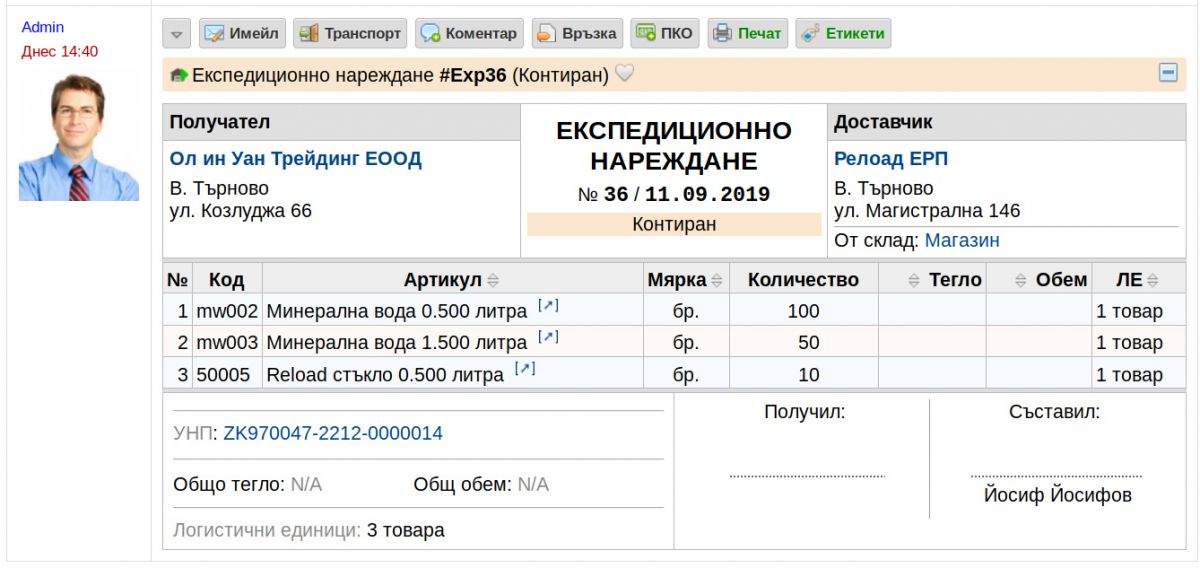Click recipient address ул. Козлуджа 66

point(241,211)
